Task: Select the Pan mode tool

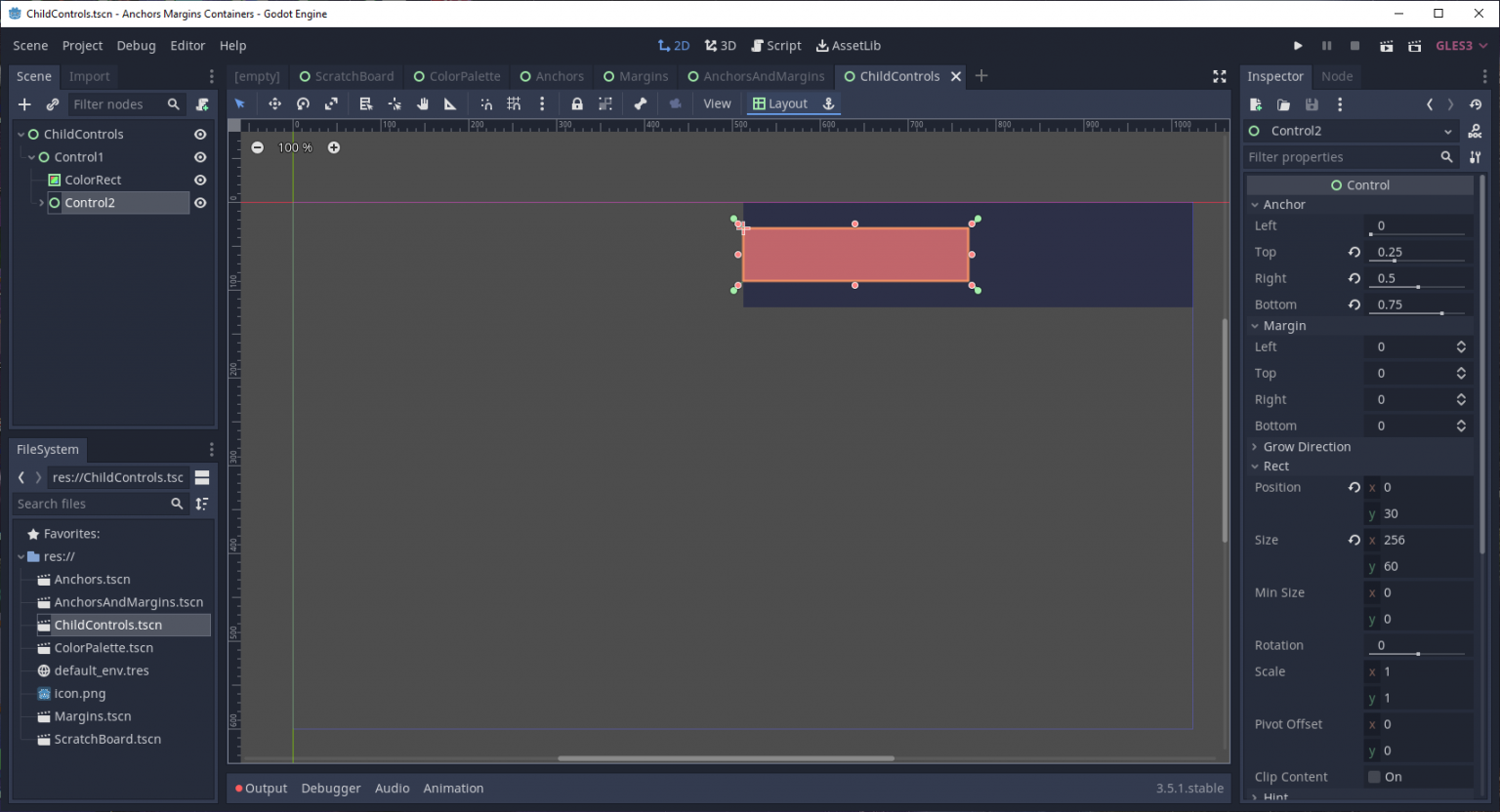Action: pyautogui.click(x=422, y=103)
